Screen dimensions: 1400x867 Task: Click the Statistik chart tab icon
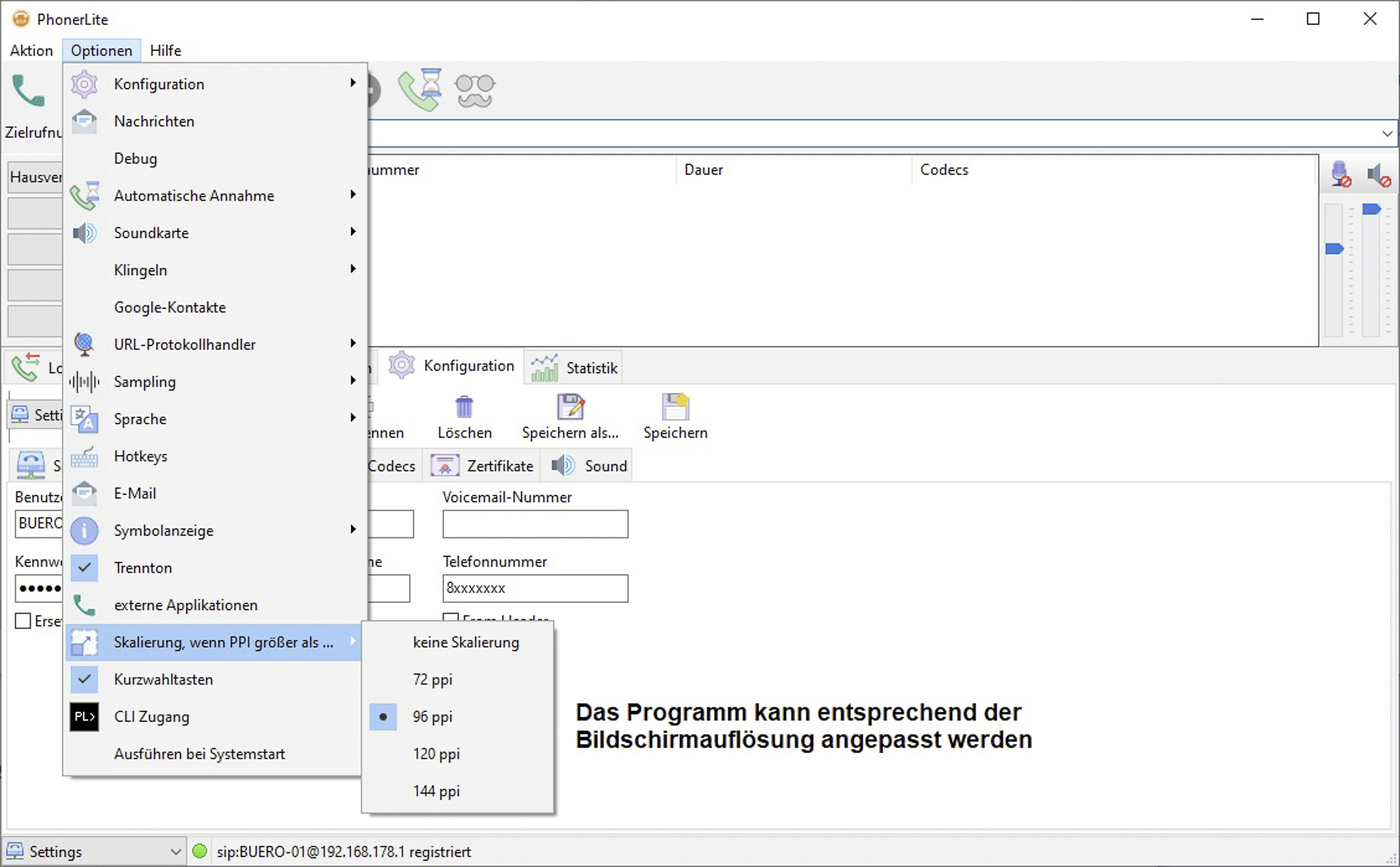(x=545, y=368)
